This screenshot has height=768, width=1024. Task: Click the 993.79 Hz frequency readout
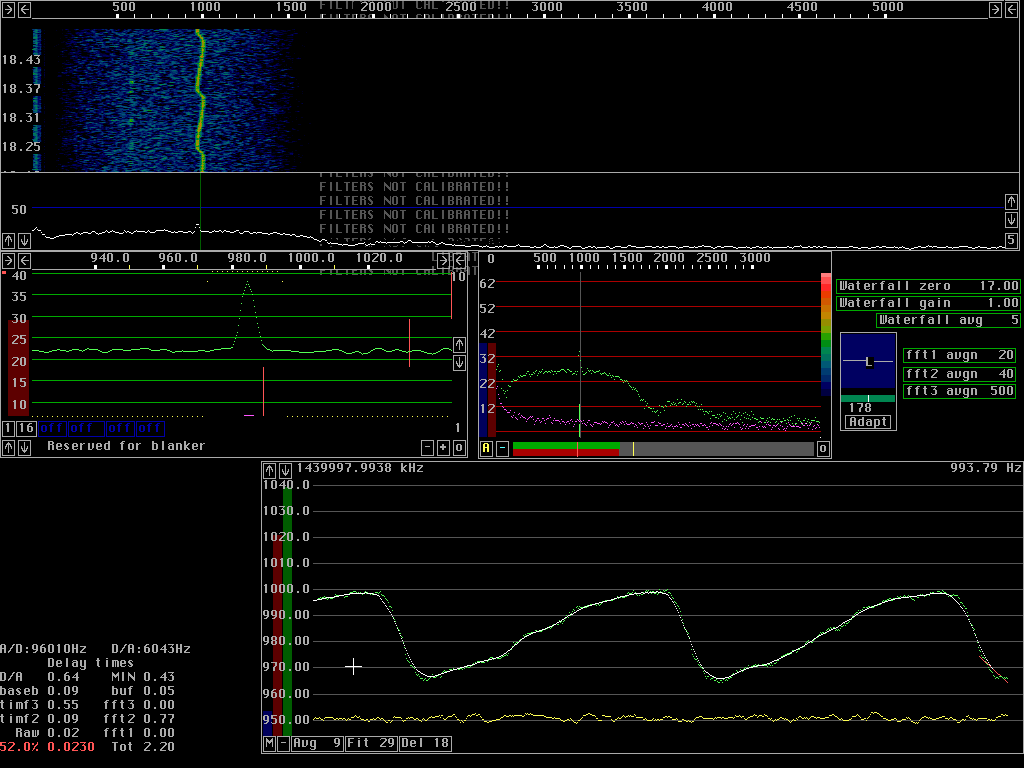click(985, 468)
